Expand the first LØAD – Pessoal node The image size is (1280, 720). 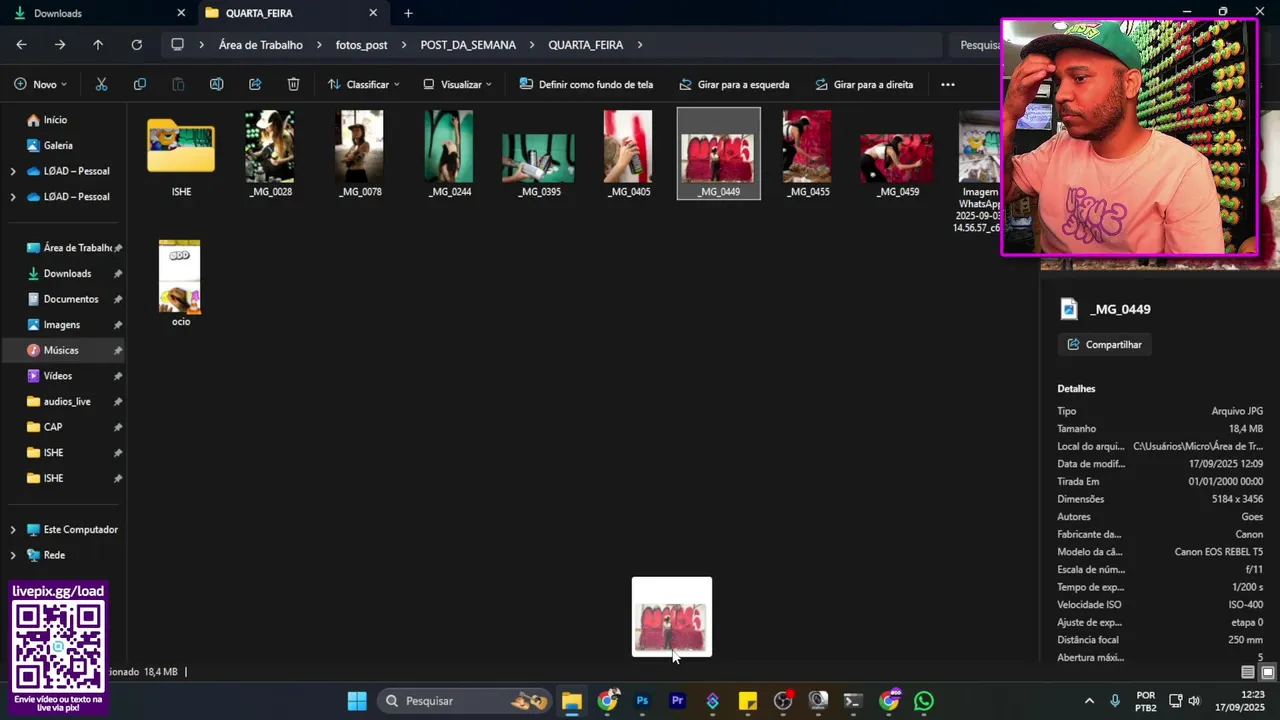pos(13,171)
